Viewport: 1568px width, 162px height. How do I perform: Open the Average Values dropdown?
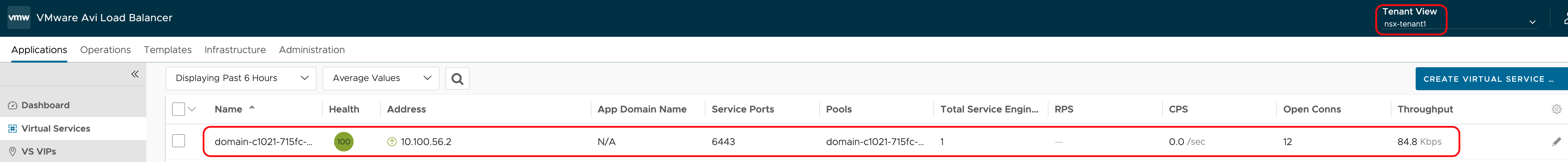(380, 78)
